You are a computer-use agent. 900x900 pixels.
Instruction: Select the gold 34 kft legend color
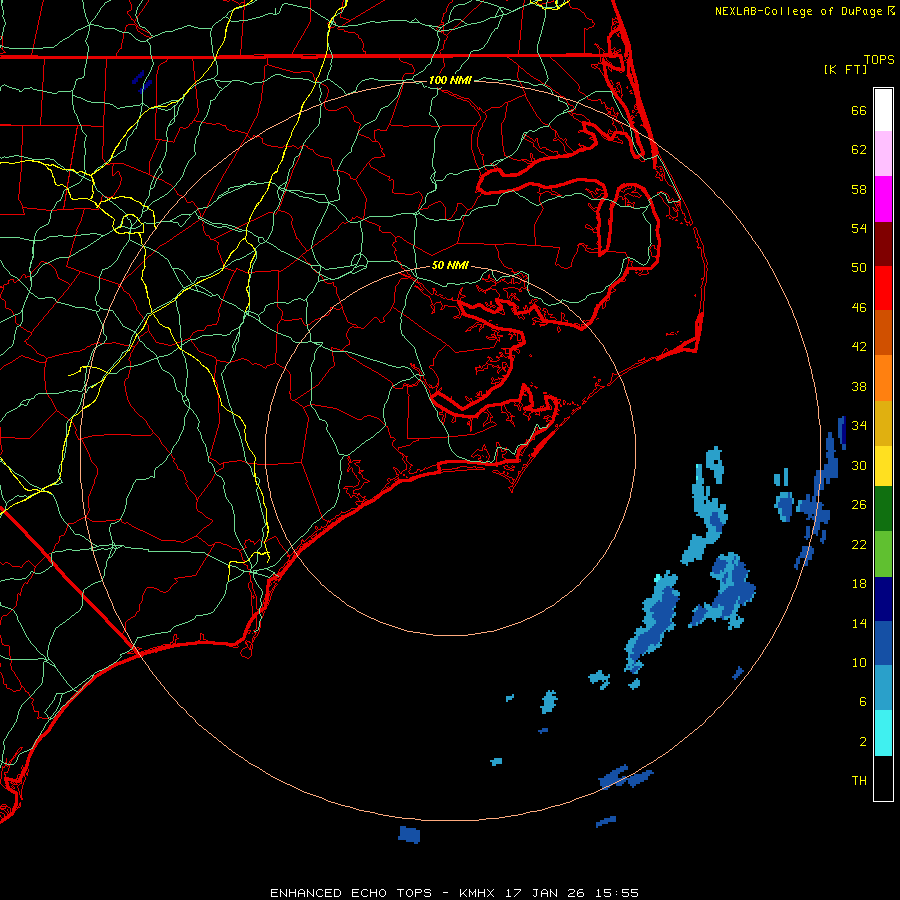883,424
